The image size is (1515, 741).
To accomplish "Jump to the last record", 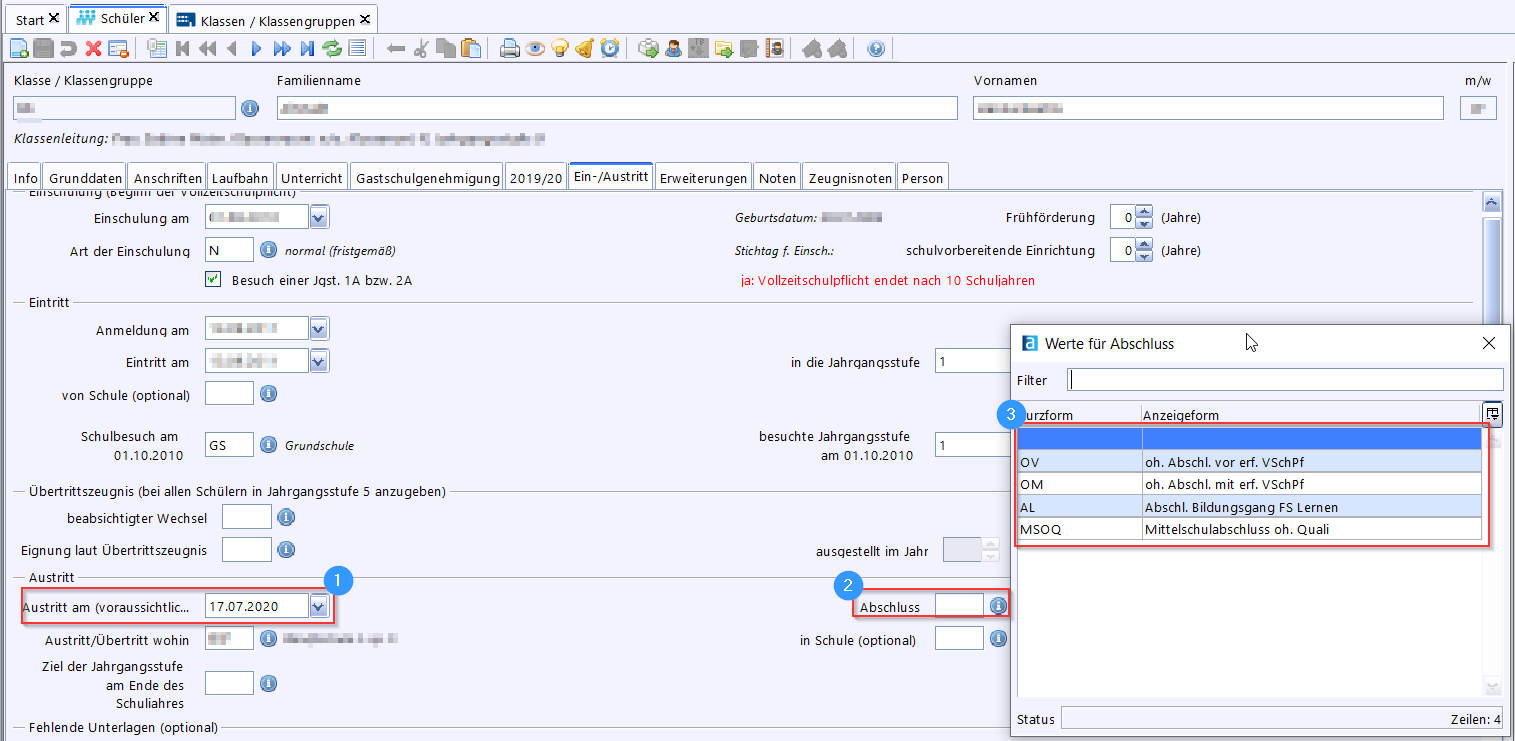I will pyautogui.click(x=307, y=48).
